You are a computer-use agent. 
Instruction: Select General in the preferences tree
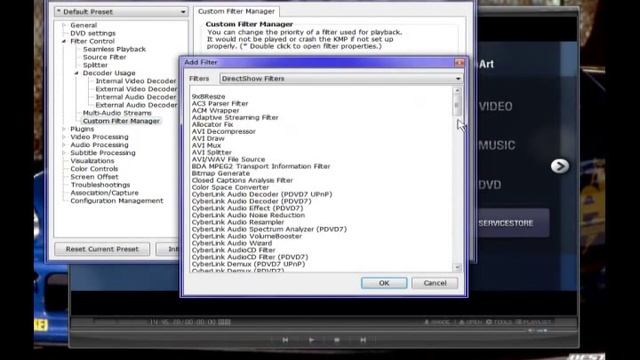pyautogui.click(x=84, y=25)
